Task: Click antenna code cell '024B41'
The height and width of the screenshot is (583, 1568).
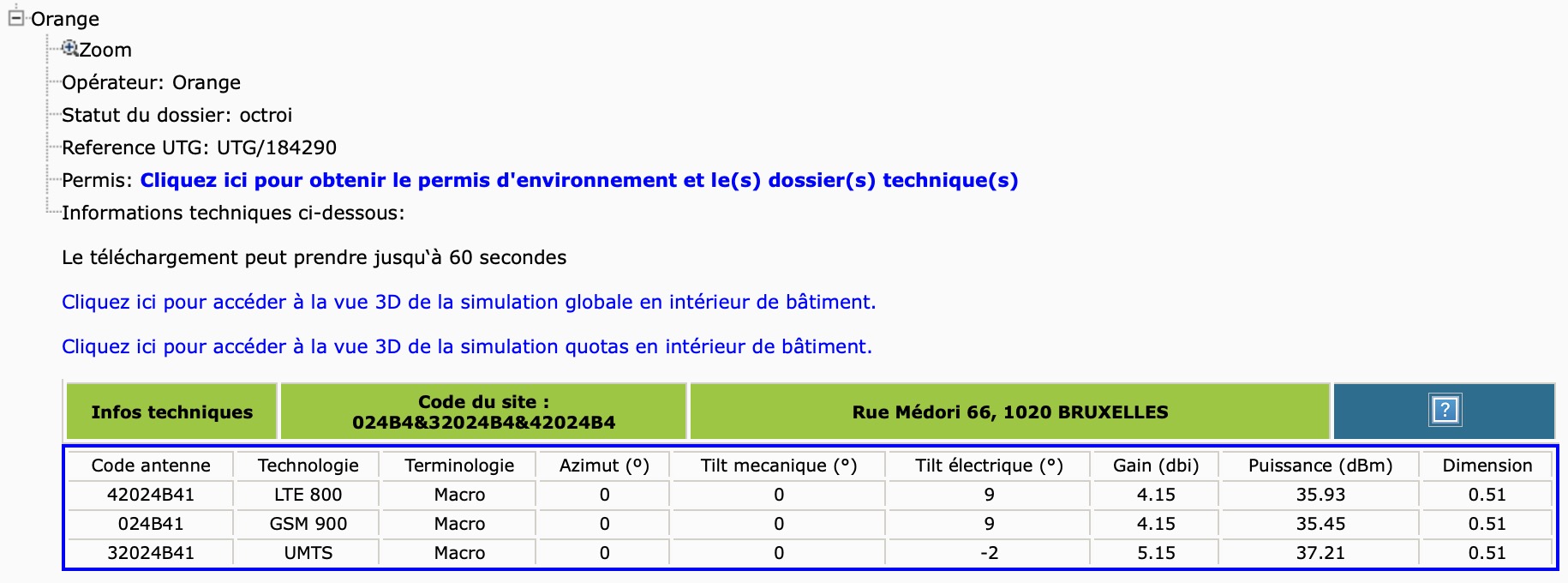Action: (151, 524)
